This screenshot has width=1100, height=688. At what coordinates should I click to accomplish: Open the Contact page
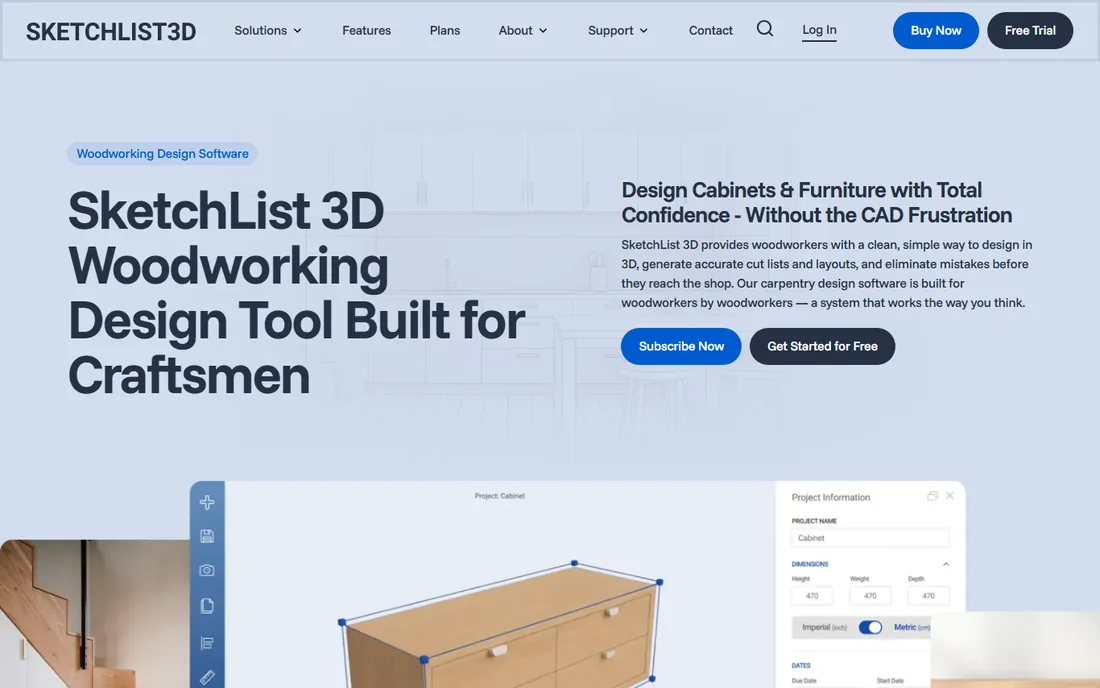tap(710, 30)
